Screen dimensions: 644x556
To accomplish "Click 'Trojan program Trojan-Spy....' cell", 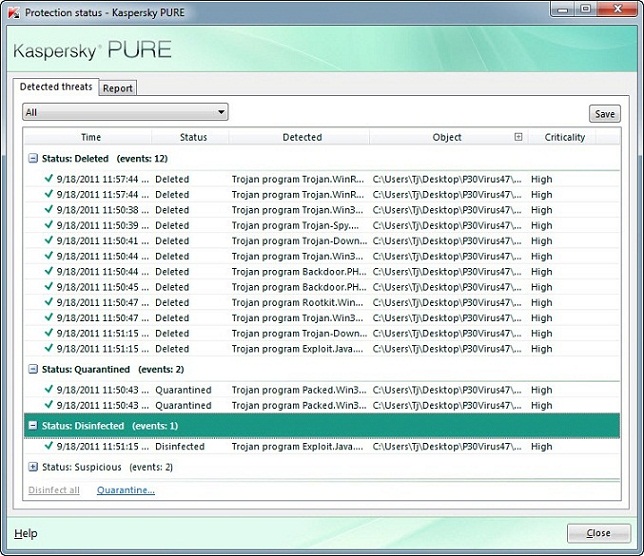I will point(295,225).
